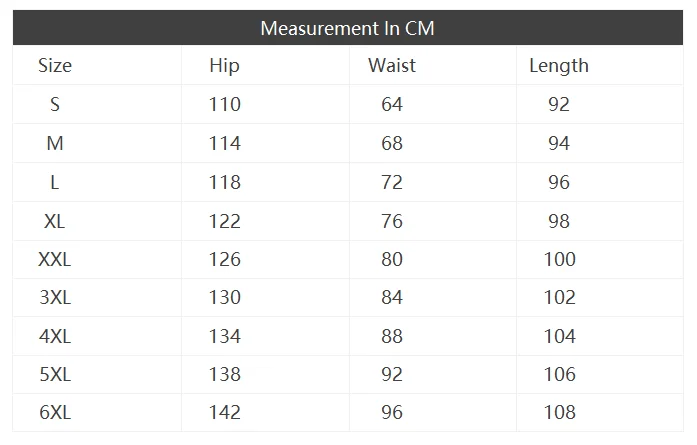
Task: Click the Measurement In CM header
Action: pyautogui.click(x=347, y=28)
